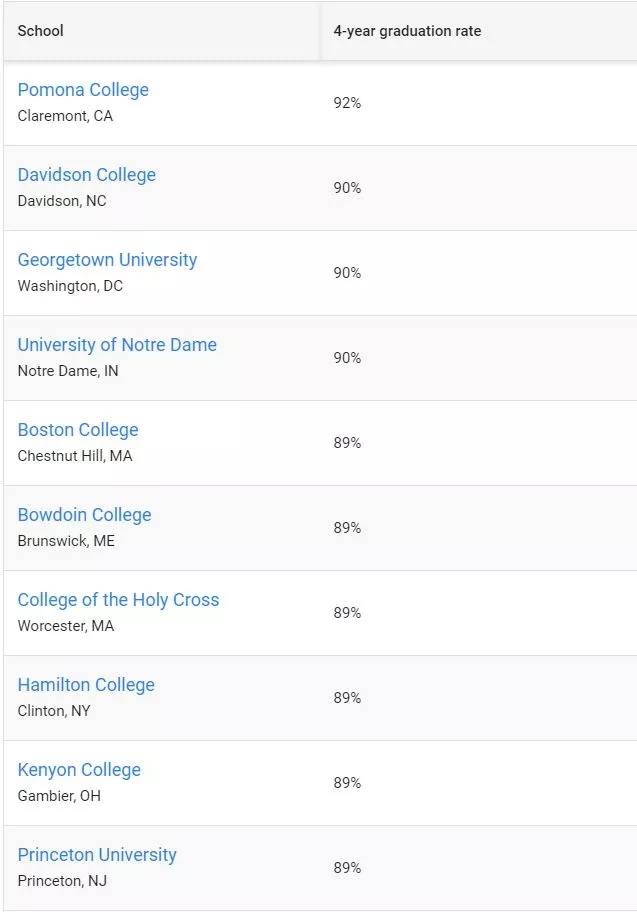Click the Brunswick, ME location text
This screenshot has width=637, height=912.
(x=66, y=541)
